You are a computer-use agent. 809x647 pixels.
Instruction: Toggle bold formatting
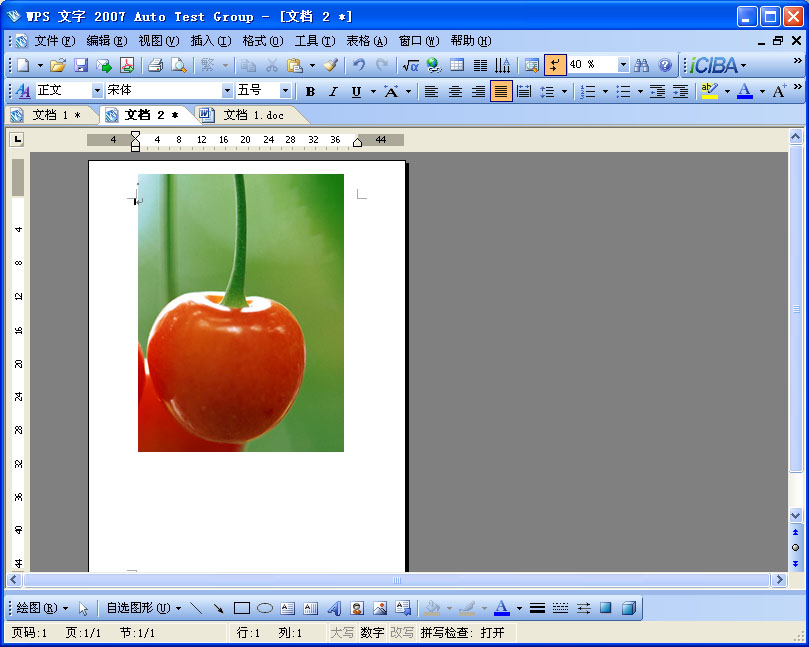(311, 90)
